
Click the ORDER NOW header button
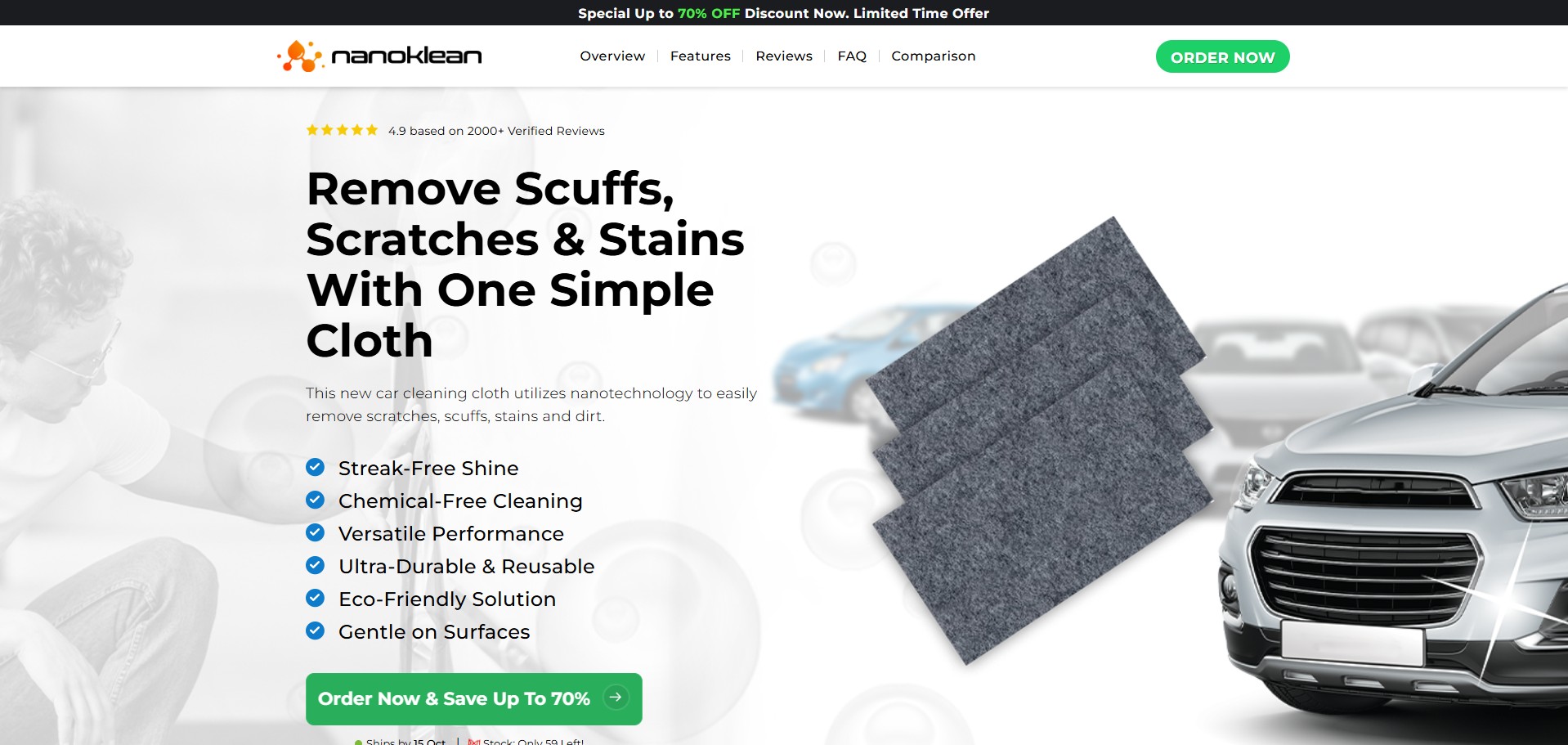(1222, 56)
